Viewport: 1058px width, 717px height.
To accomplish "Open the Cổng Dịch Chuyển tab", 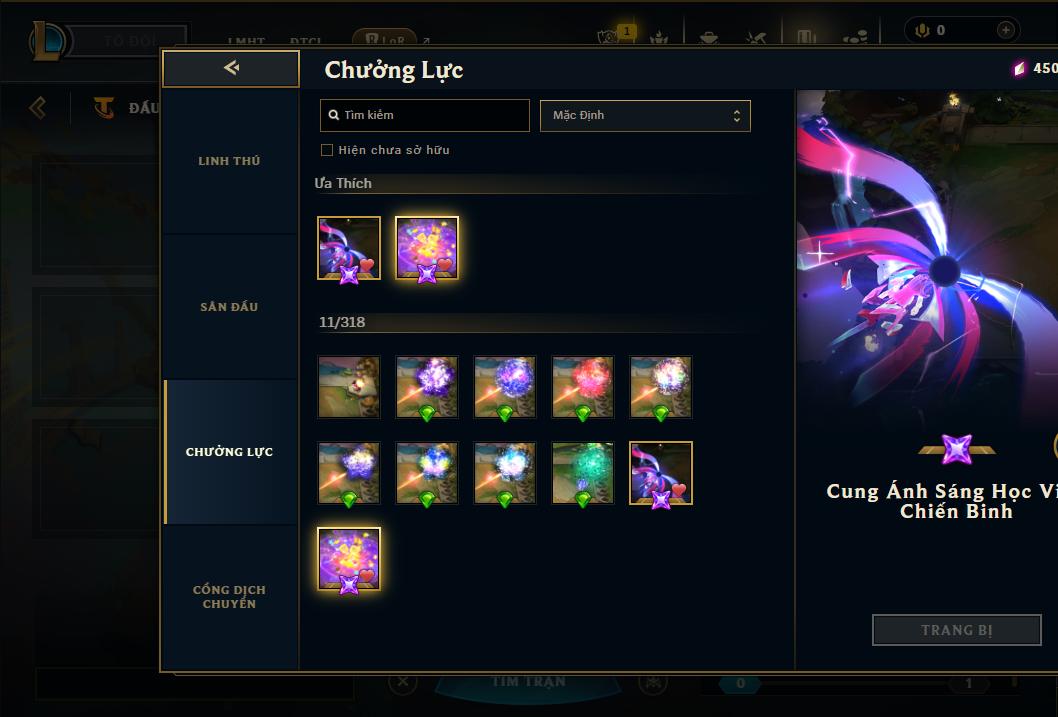I will coord(229,597).
